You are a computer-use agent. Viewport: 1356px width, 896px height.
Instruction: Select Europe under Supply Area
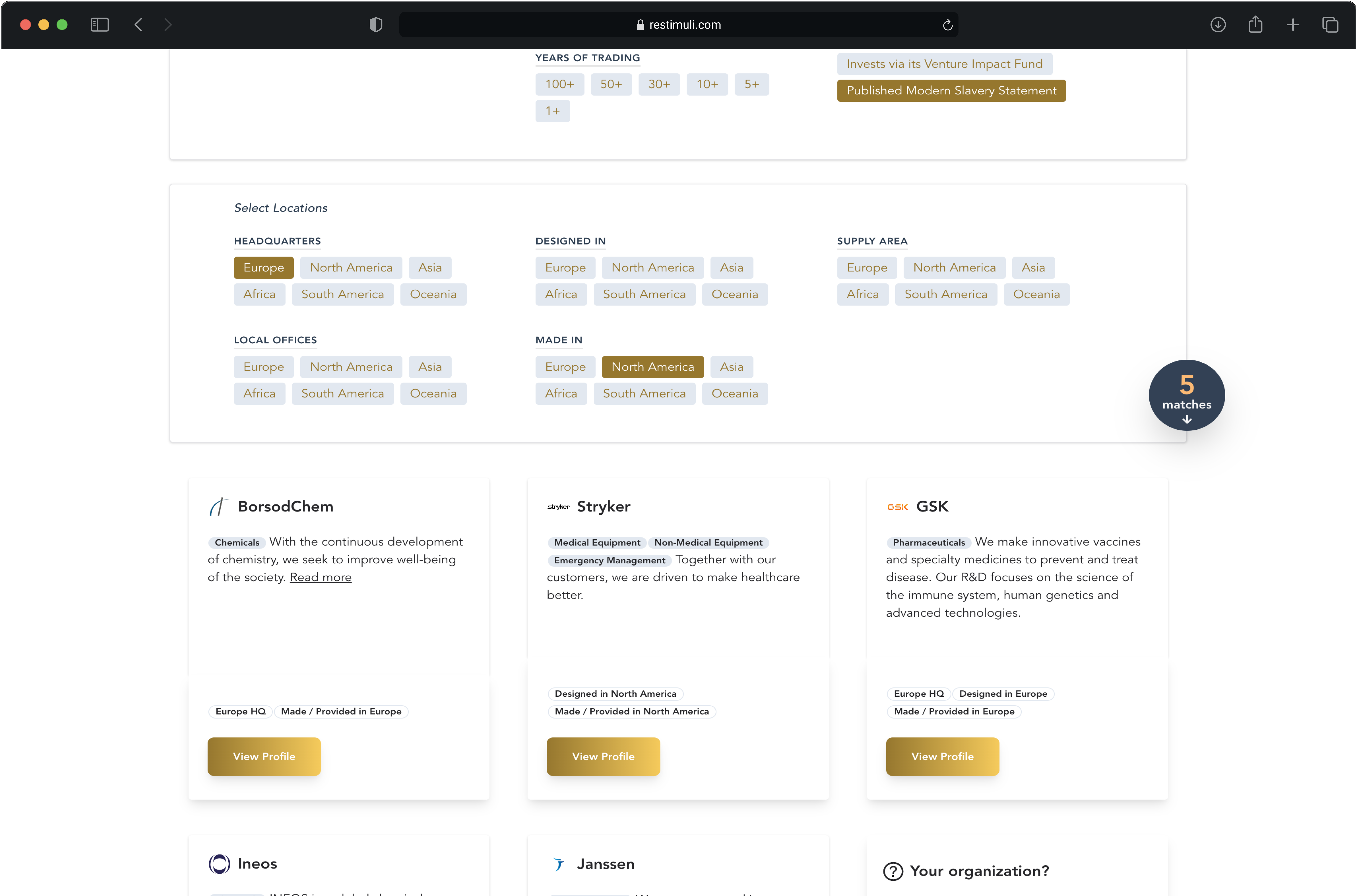coord(867,268)
